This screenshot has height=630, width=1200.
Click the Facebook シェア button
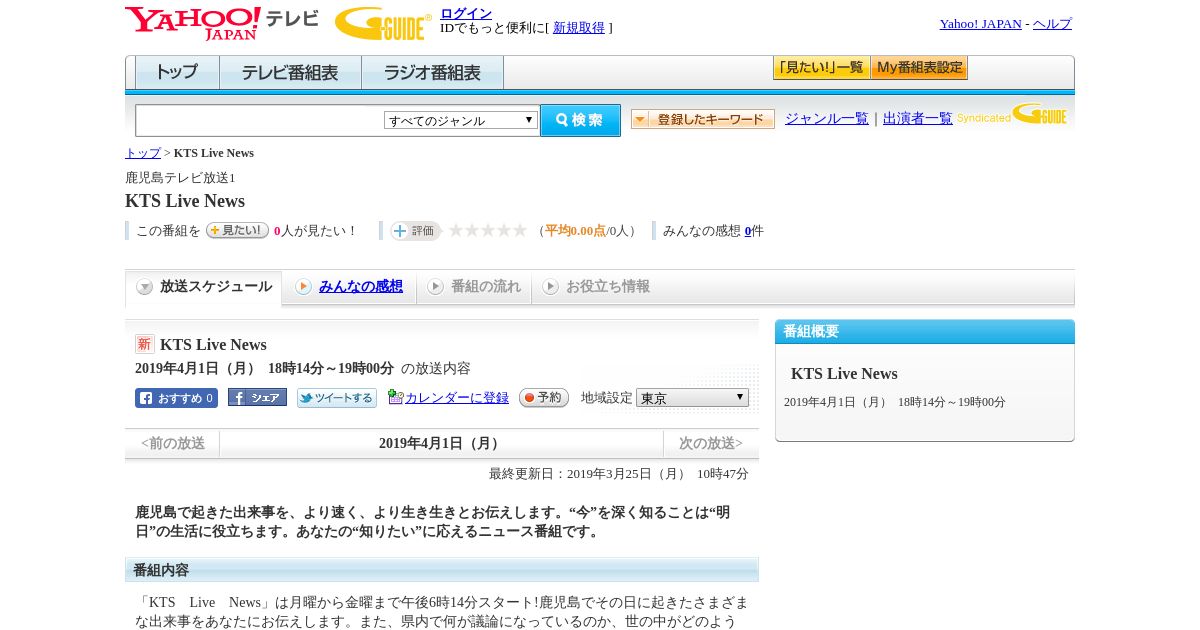pyautogui.click(x=257, y=397)
